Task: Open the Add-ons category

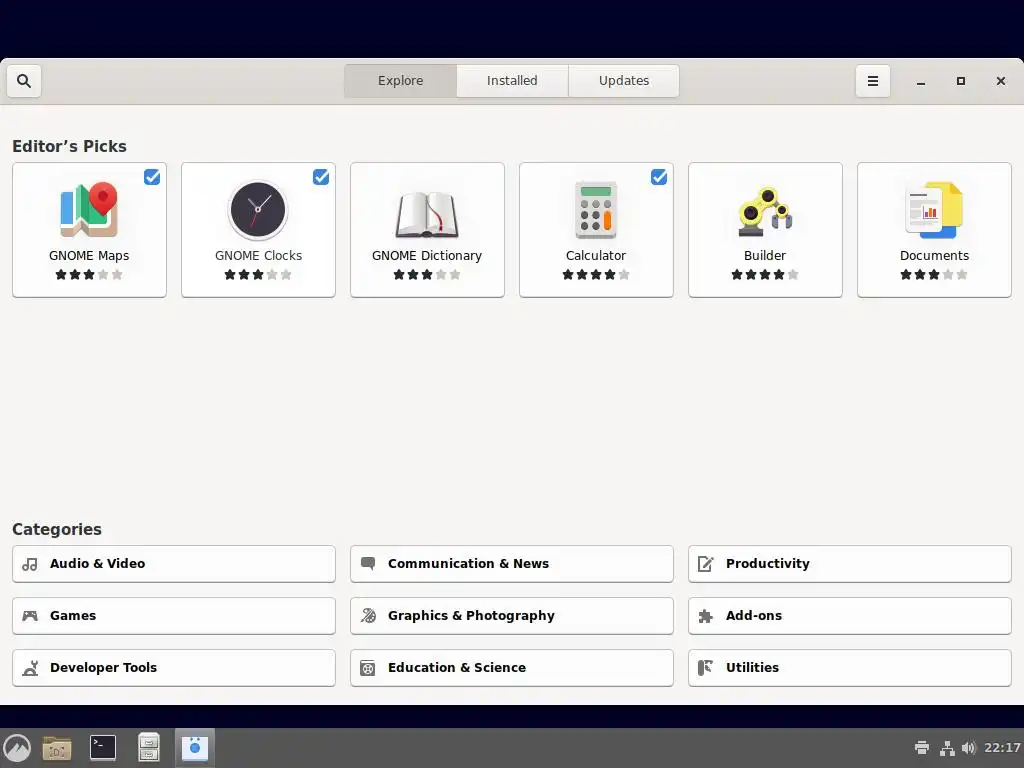Action: [x=850, y=616]
